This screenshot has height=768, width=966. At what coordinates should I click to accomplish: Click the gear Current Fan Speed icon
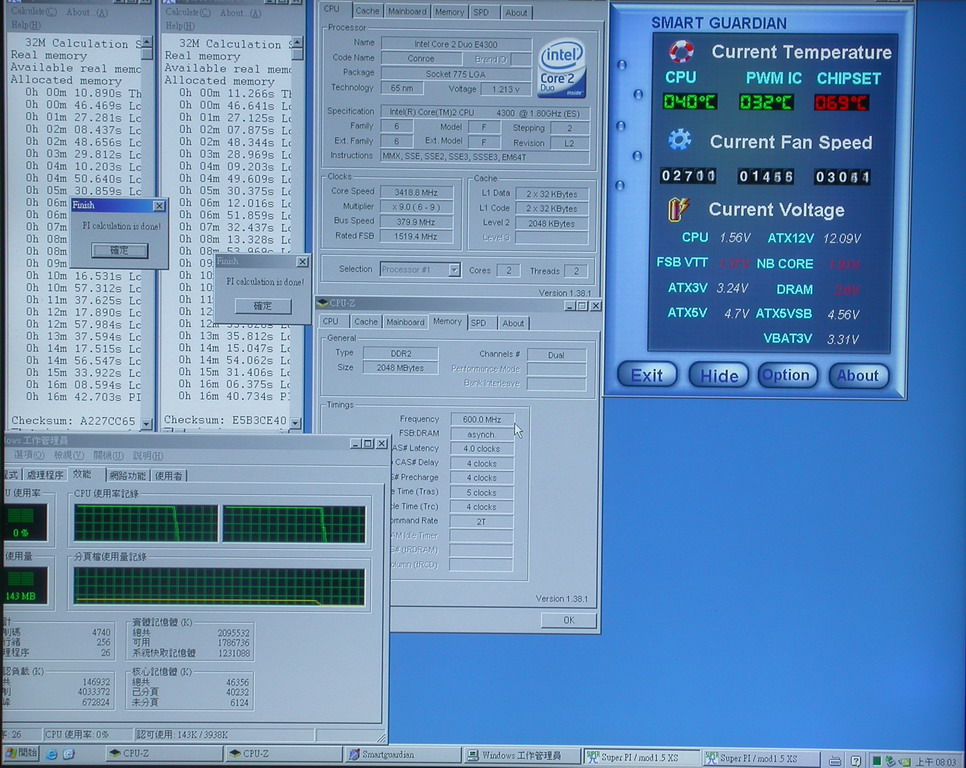point(680,141)
